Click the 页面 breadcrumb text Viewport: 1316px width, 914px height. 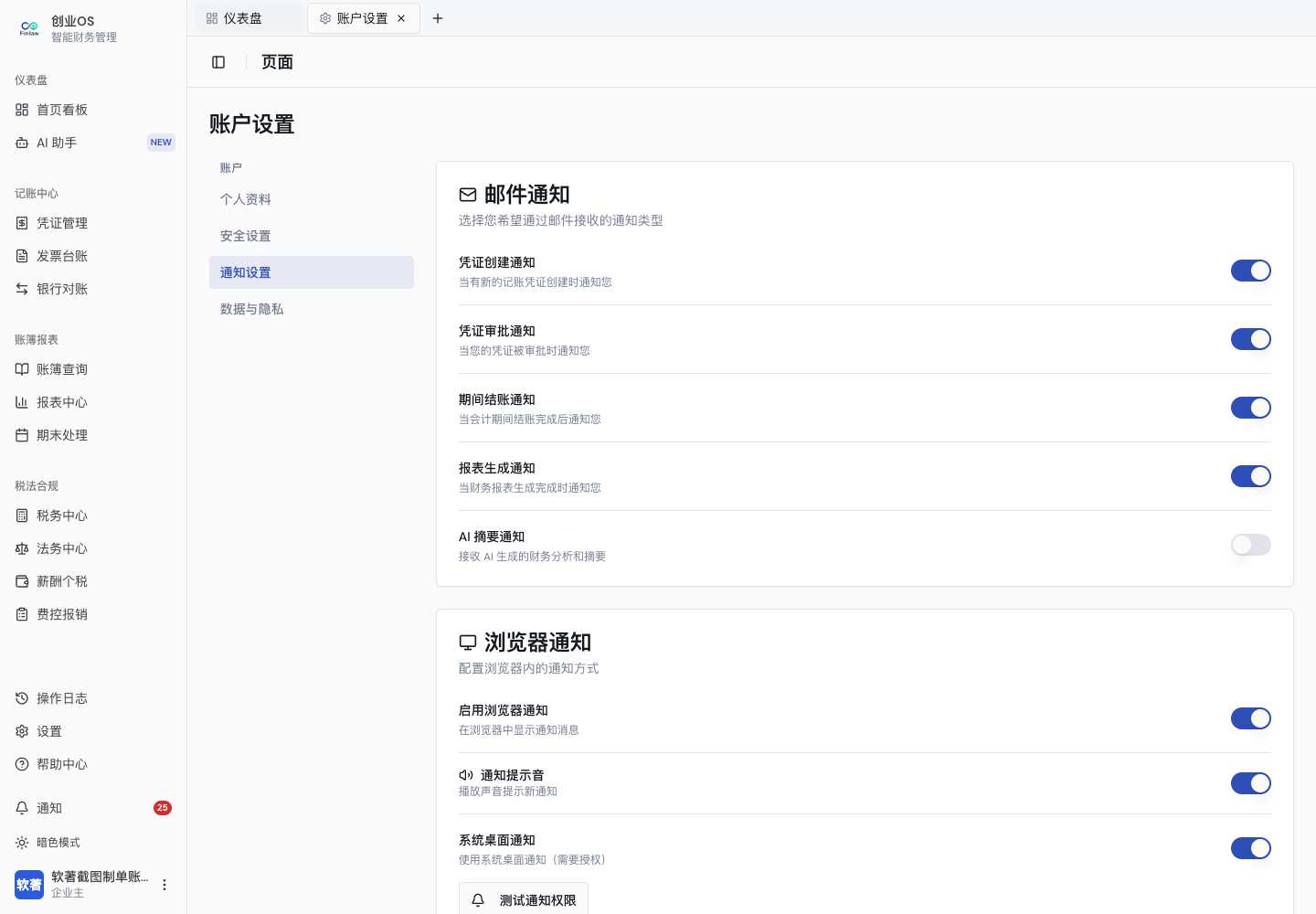pyautogui.click(x=277, y=62)
